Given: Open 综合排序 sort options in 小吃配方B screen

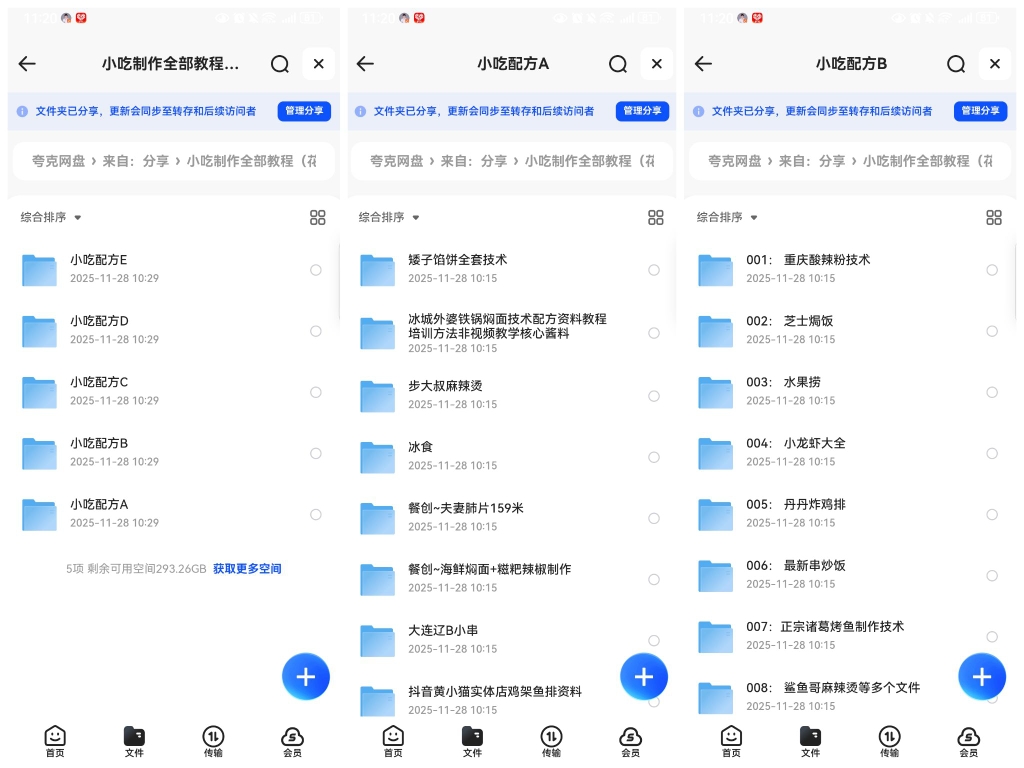Looking at the screenshot, I should pyautogui.click(x=727, y=217).
